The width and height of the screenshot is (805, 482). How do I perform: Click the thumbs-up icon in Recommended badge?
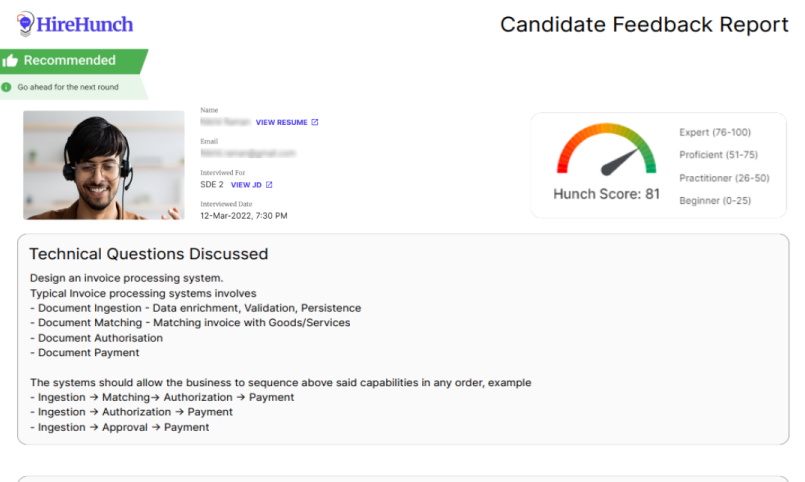(11, 61)
